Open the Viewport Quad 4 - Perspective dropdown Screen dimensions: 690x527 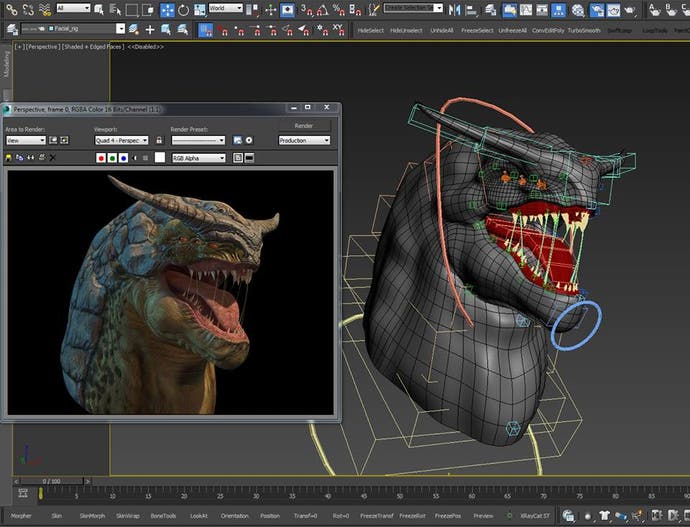[x=121, y=140]
